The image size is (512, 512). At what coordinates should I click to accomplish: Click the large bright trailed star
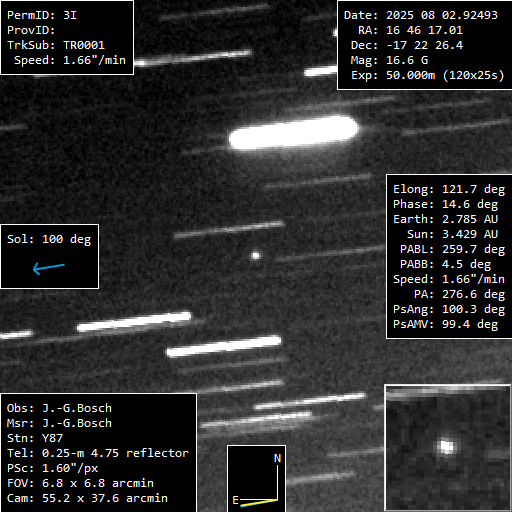[x=293, y=132]
